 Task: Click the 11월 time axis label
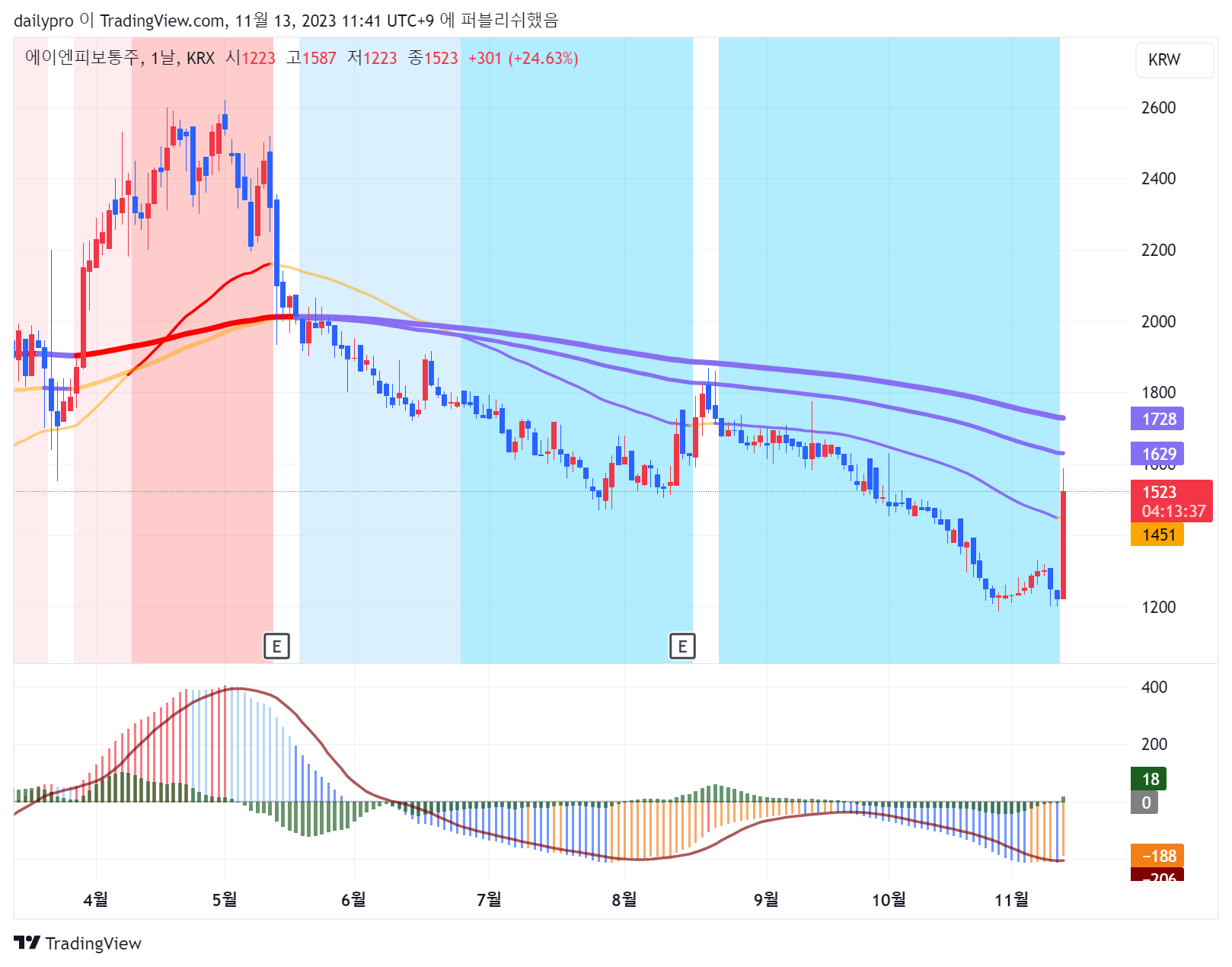[1011, 900]
